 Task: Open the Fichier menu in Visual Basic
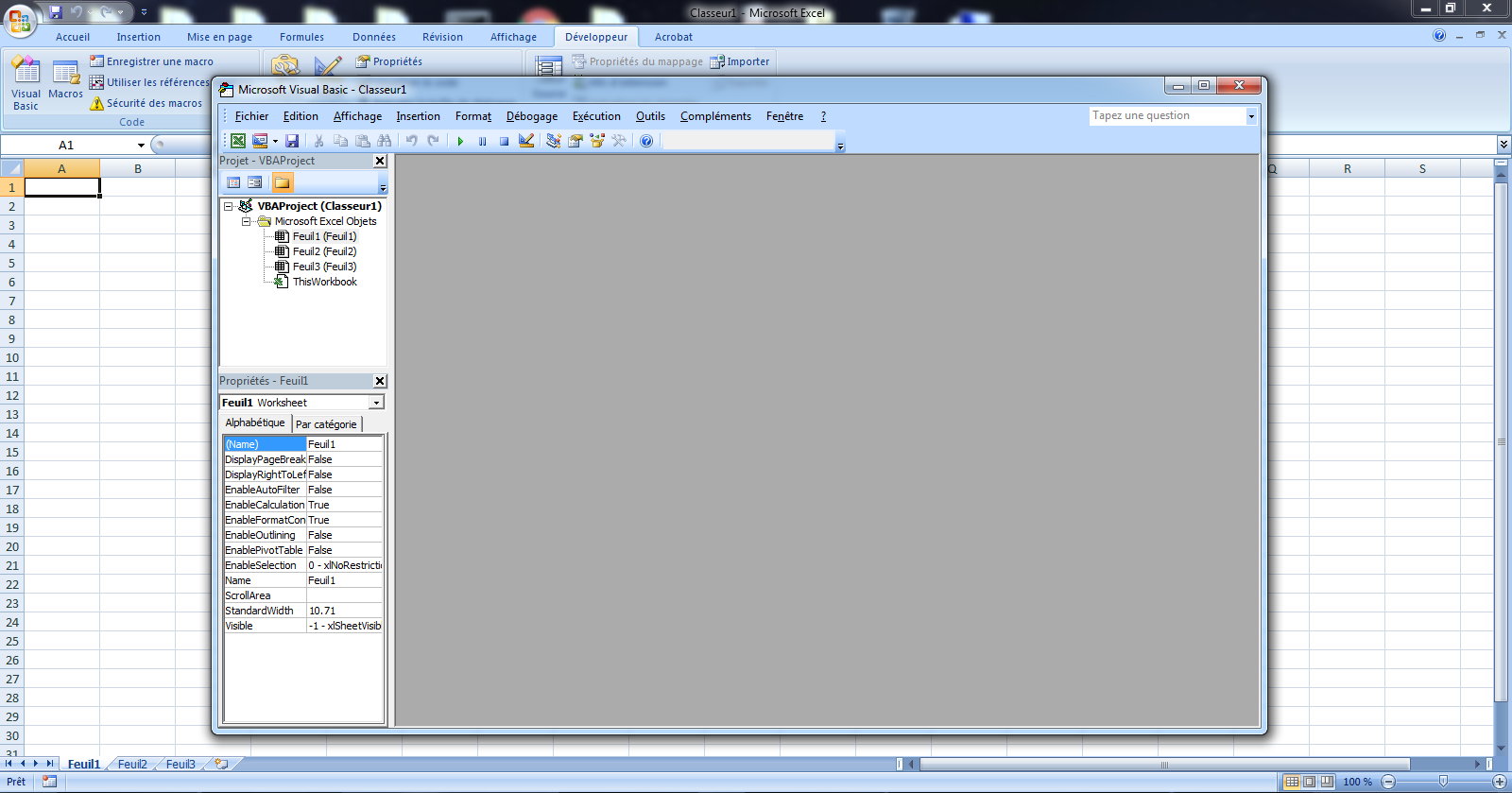251,116
